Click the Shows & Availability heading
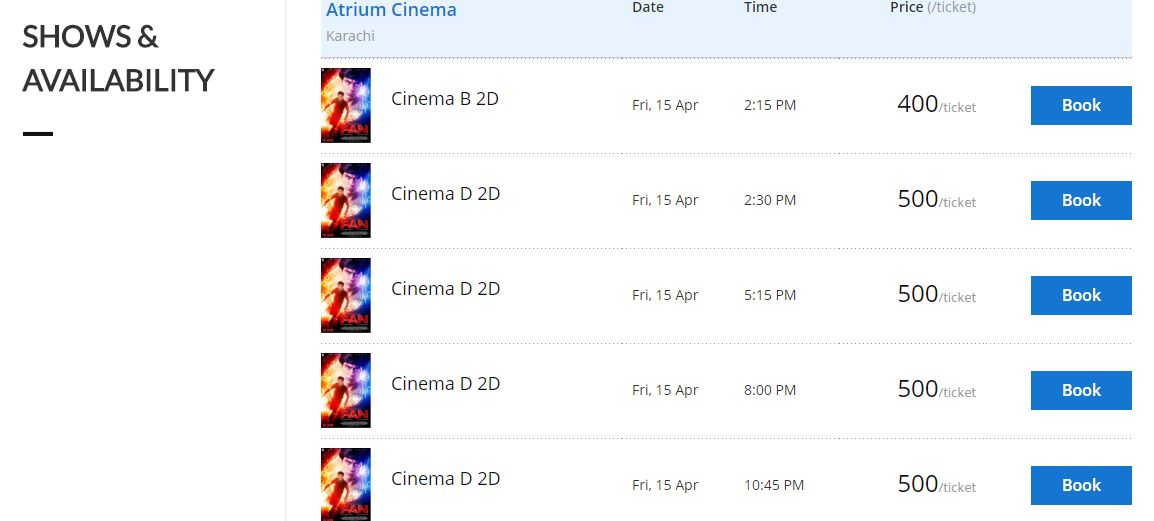 click(x=118, y=58)
